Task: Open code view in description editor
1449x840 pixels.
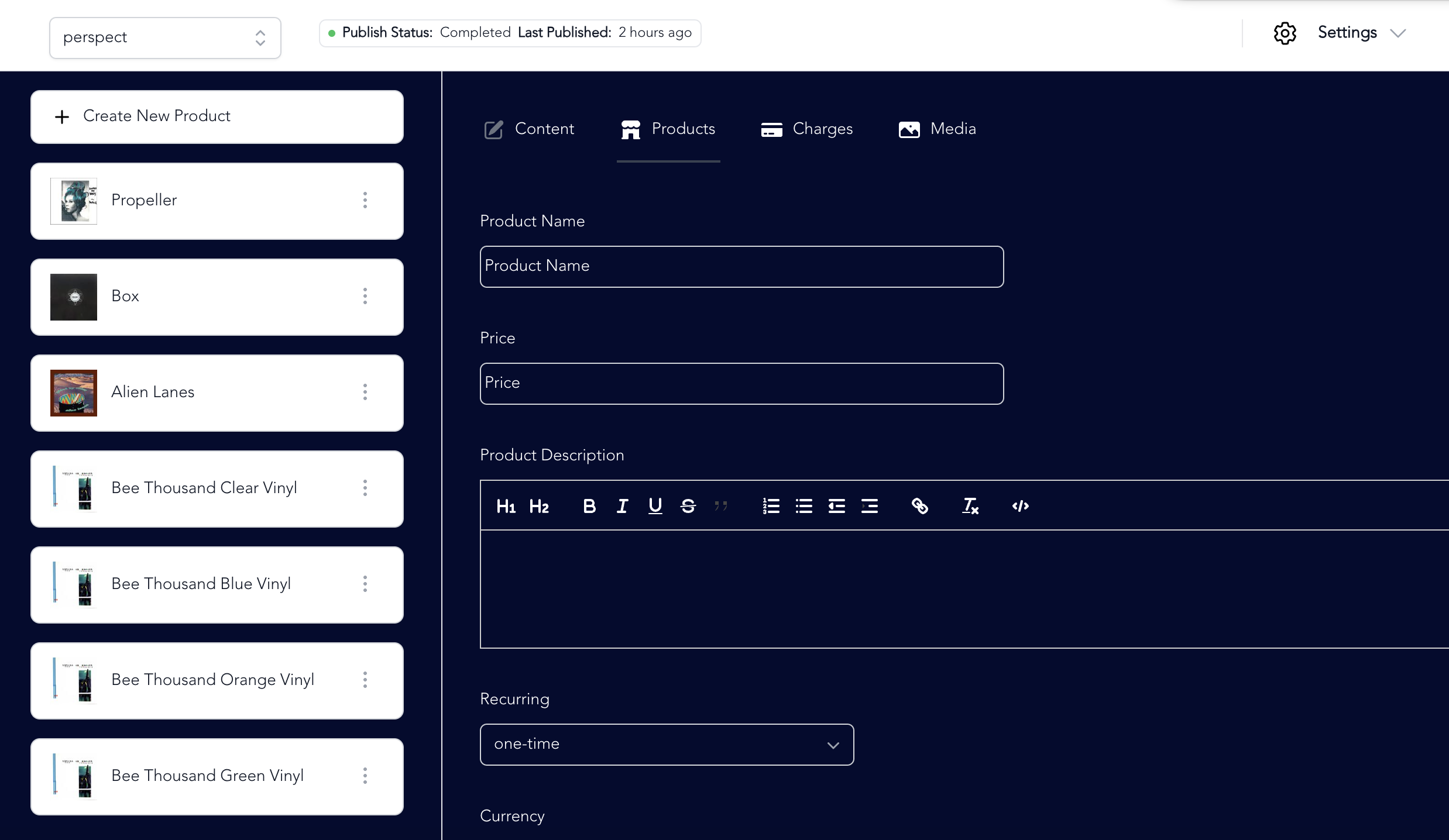Action: (x=1020, y=506)
